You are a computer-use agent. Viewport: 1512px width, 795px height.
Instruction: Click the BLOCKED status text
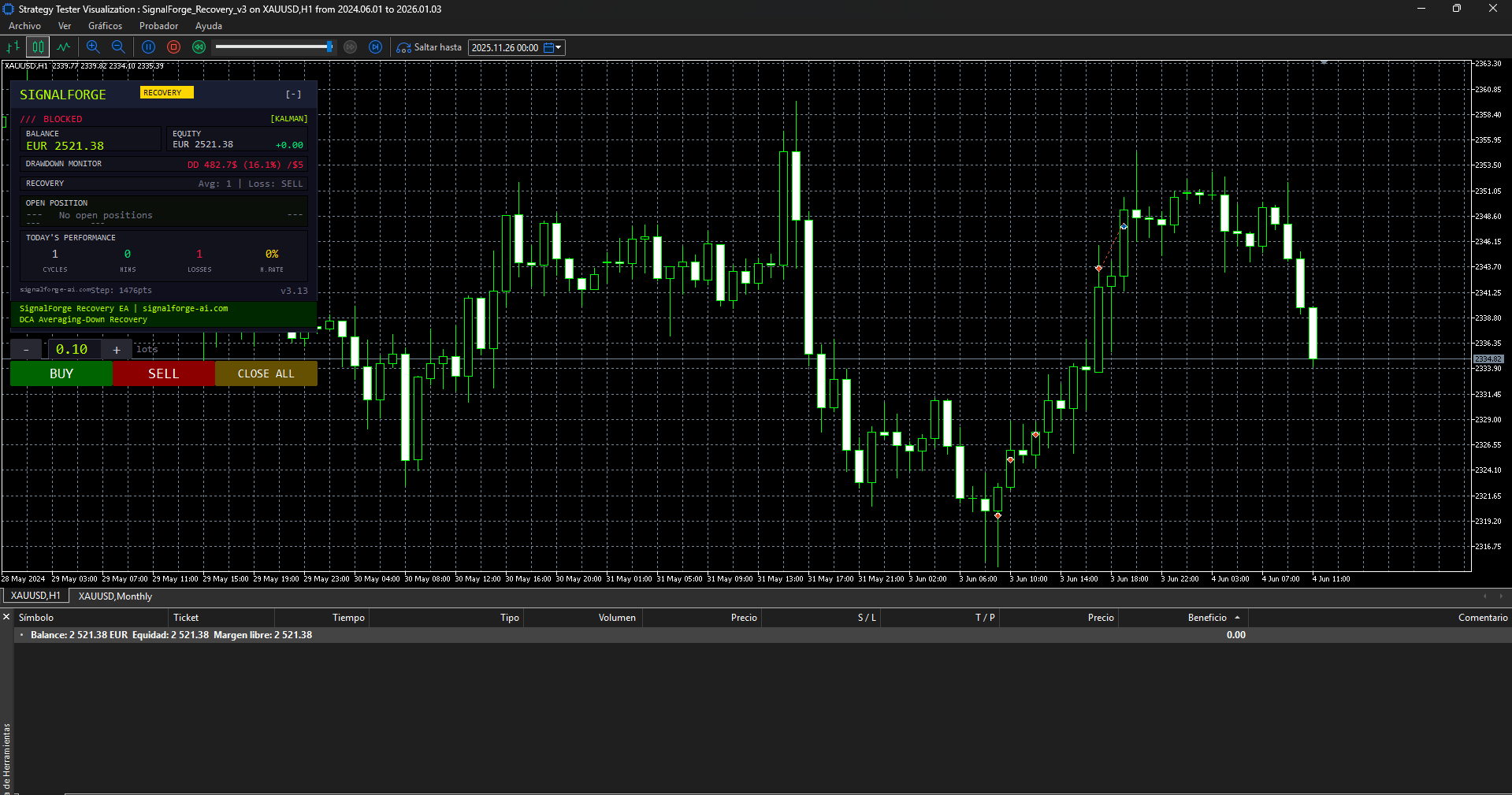(62, 120)
